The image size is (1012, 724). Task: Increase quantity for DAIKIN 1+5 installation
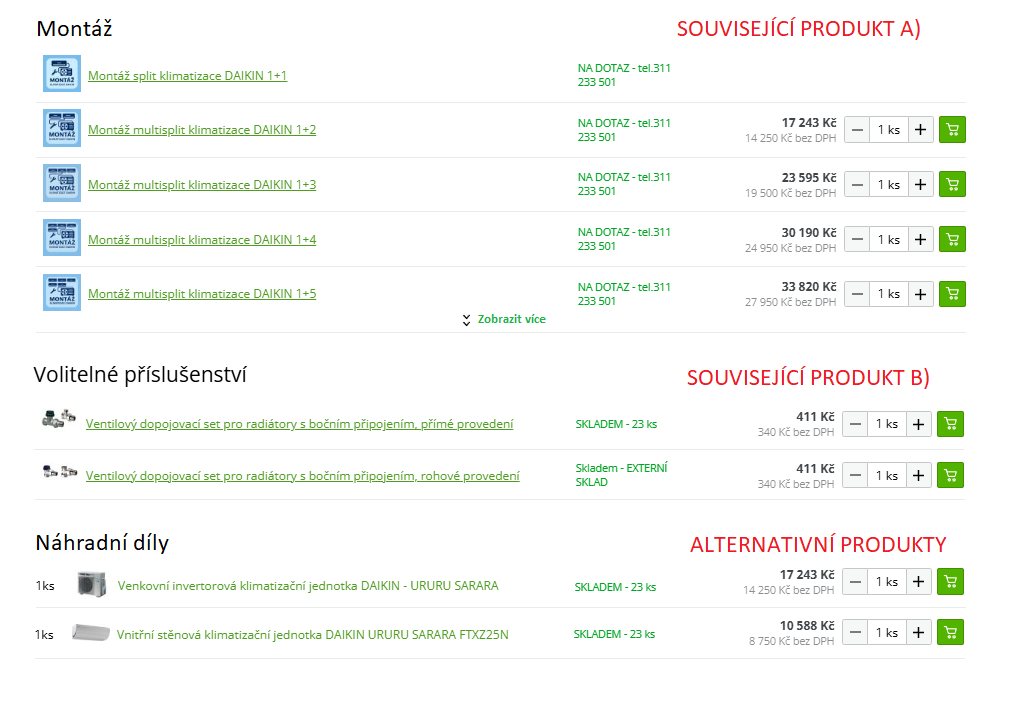point(921,294)
